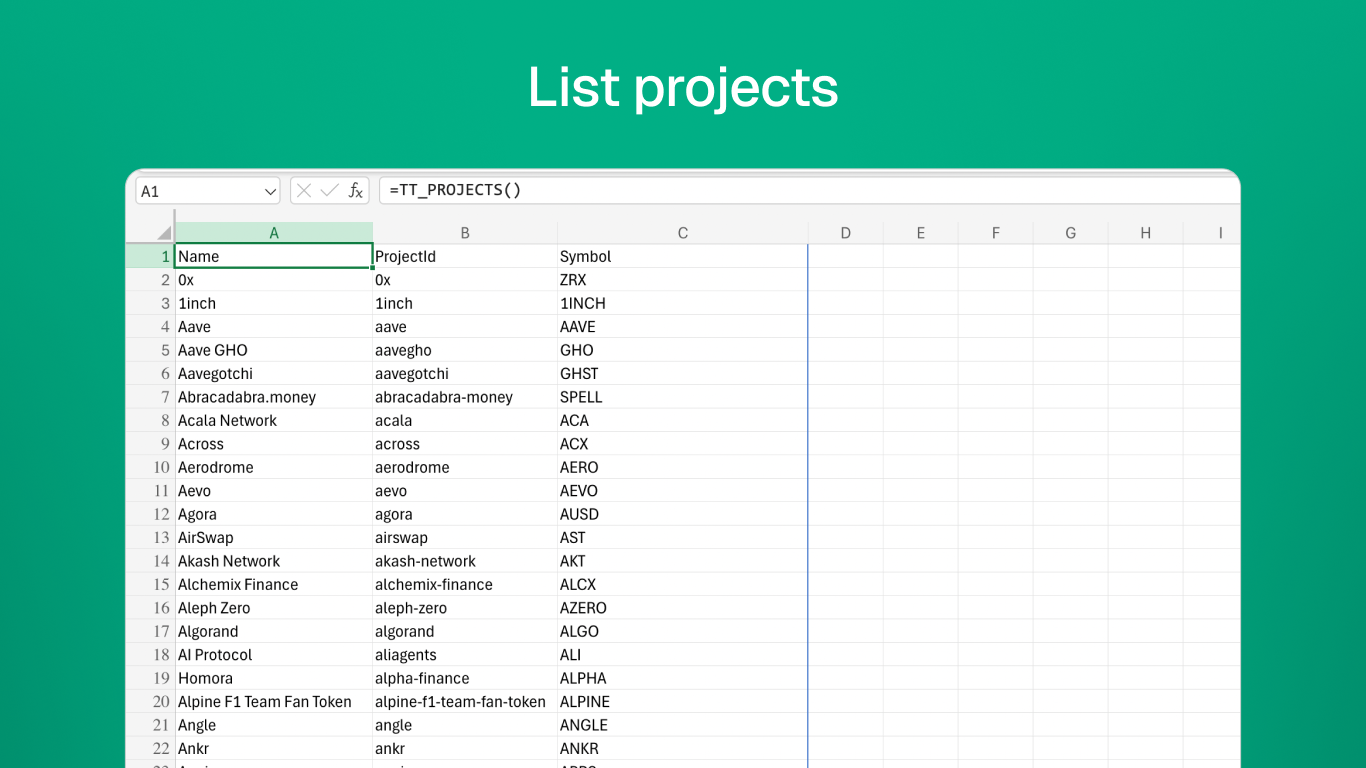Select the aleph-zero project id cell

[x=465, y=608]
